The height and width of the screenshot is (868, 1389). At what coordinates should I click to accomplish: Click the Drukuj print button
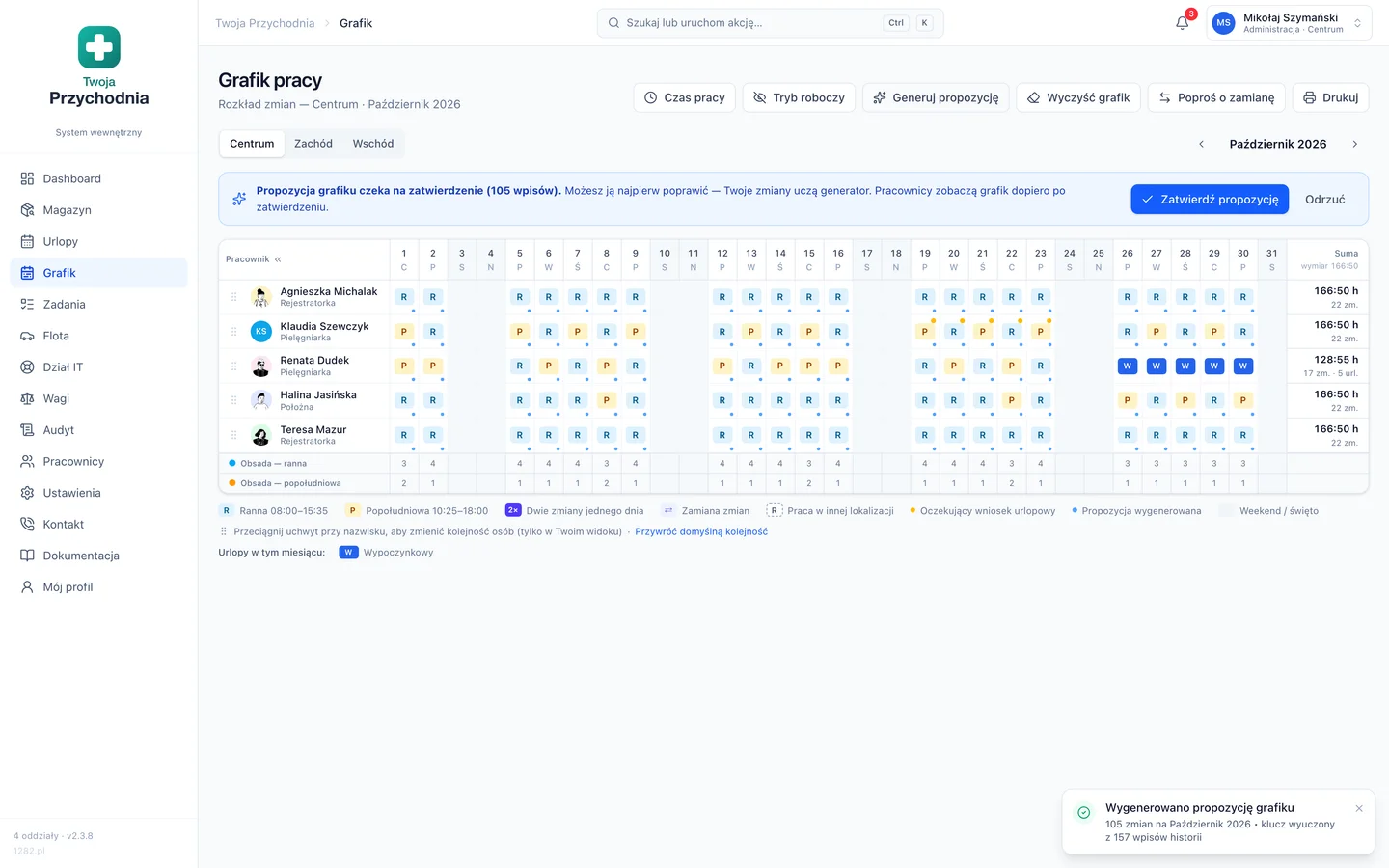(1330, 97)
